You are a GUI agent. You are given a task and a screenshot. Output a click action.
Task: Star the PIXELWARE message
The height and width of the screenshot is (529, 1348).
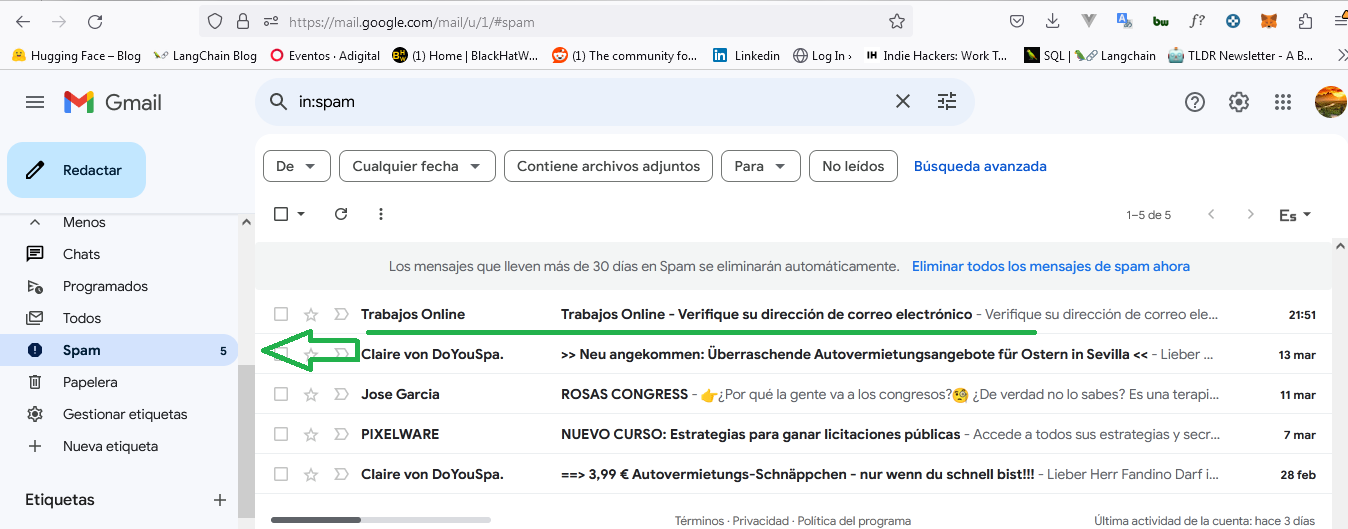pyautogui.click(x=311, y=434)
